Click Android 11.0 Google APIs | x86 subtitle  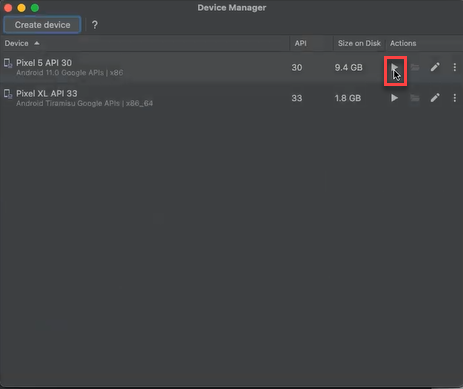[70, 73]
